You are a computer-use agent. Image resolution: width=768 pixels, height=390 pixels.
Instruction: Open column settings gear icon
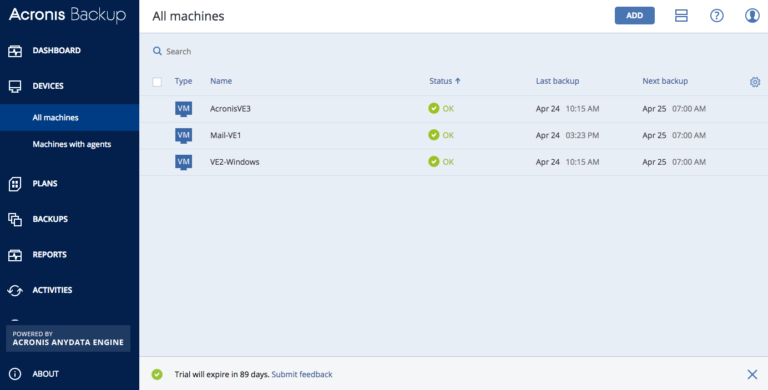tap(755, 82)
